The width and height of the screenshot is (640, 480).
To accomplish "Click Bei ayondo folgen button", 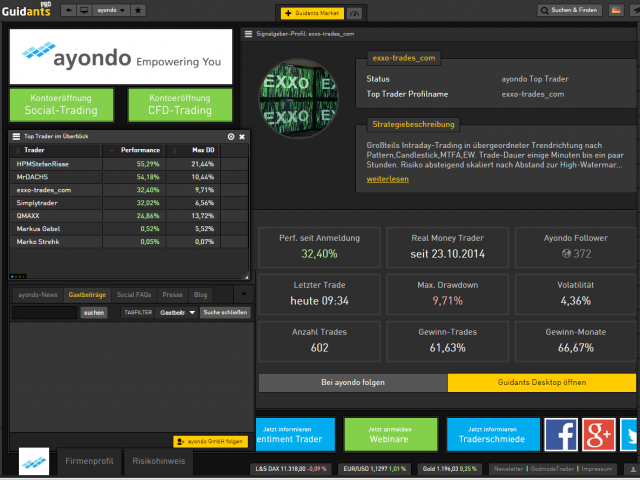I will (x=353, y=383).
